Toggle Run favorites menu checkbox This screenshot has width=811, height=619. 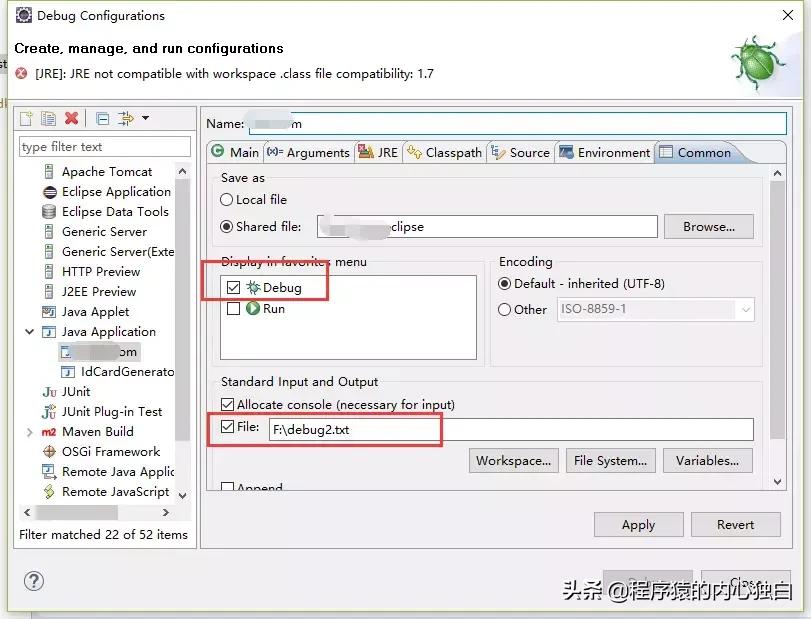(234, 309)
